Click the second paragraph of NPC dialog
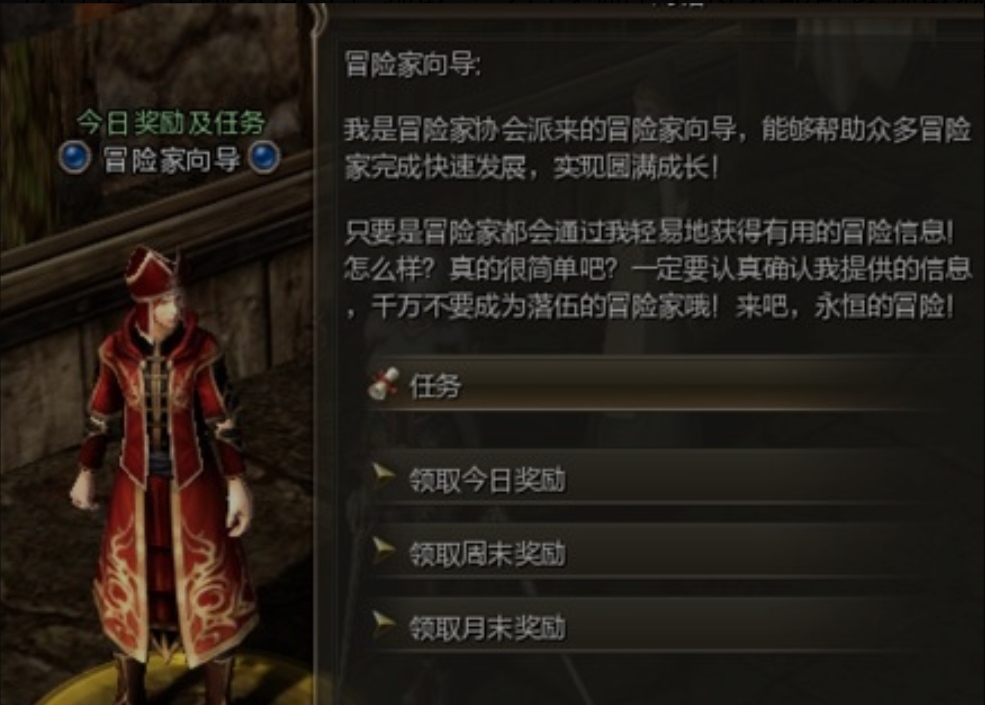The image size is (985, 705). pyautogui.click(x=657, y=270)
